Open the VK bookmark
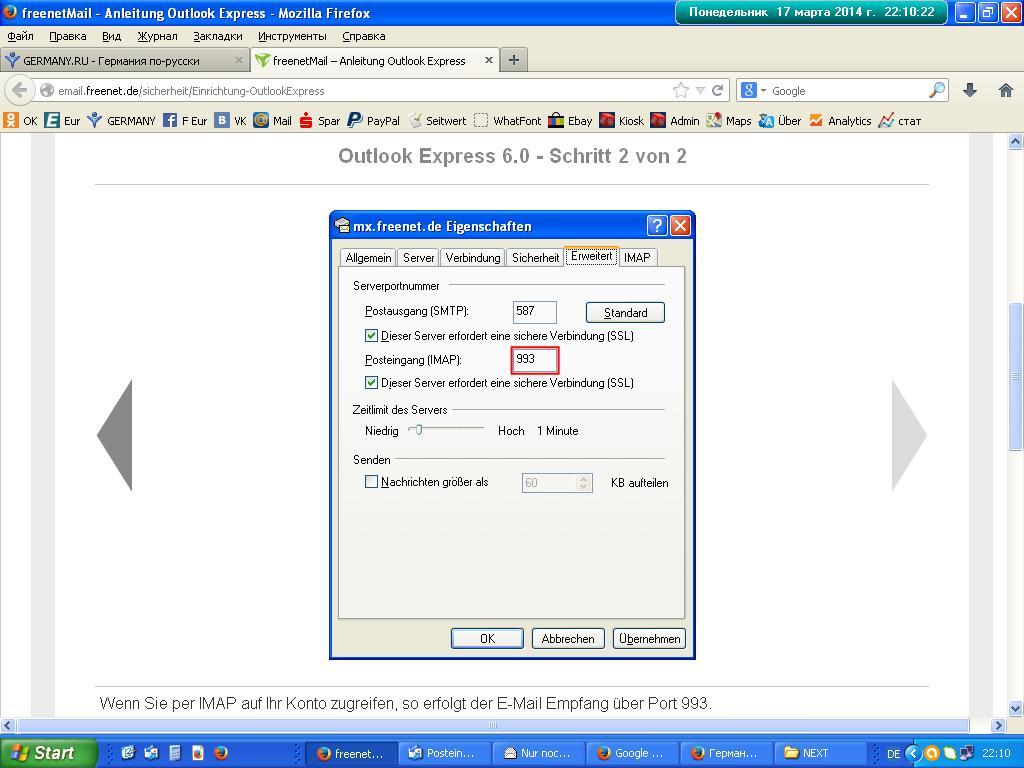The height and width of the screenshot is (768, 1024). tap(231, 120)
